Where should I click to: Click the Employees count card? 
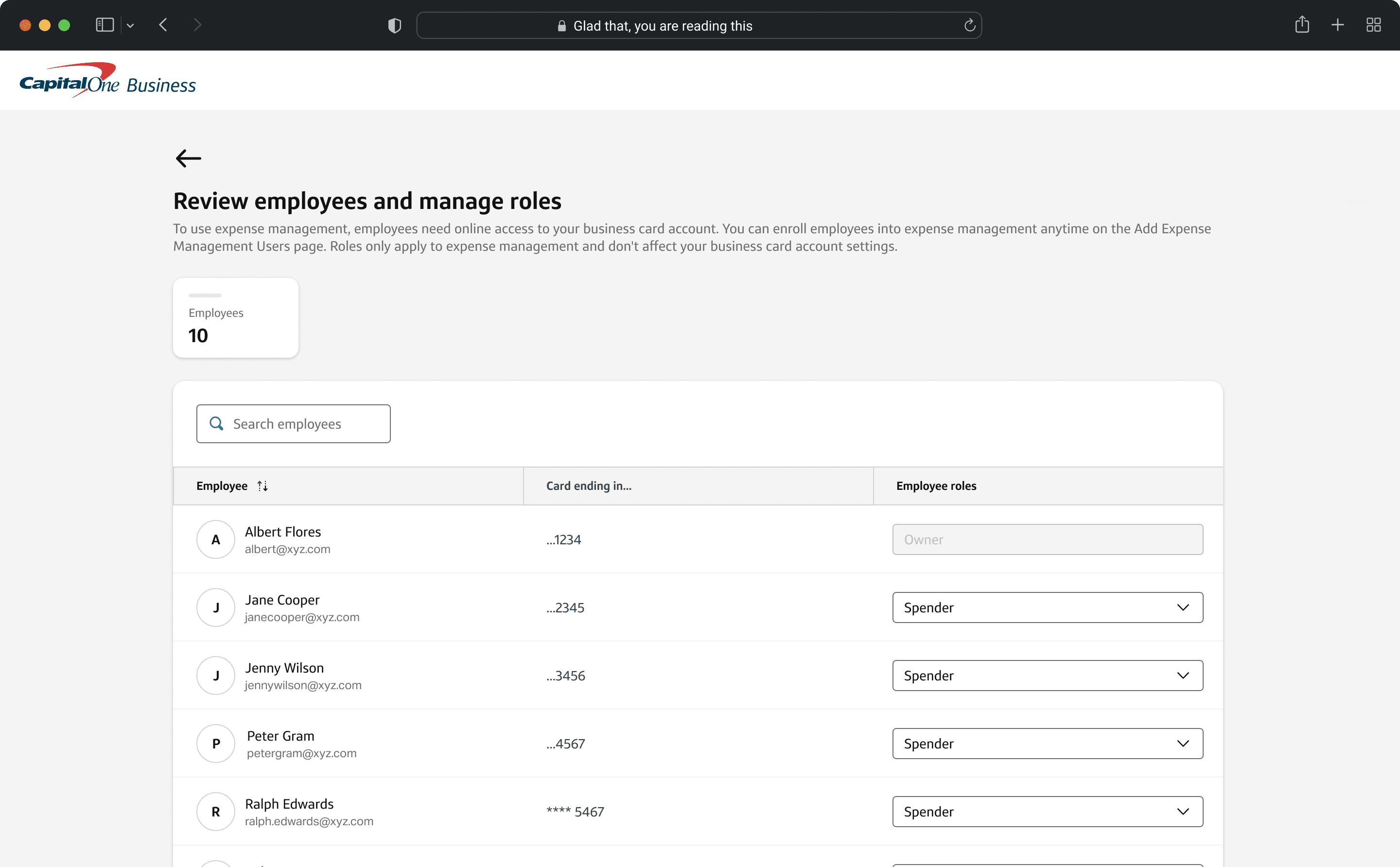235,318
